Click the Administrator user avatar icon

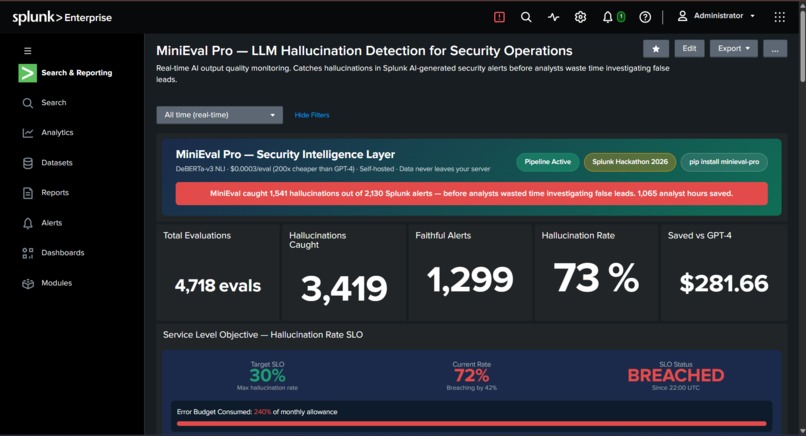point(682,16)
